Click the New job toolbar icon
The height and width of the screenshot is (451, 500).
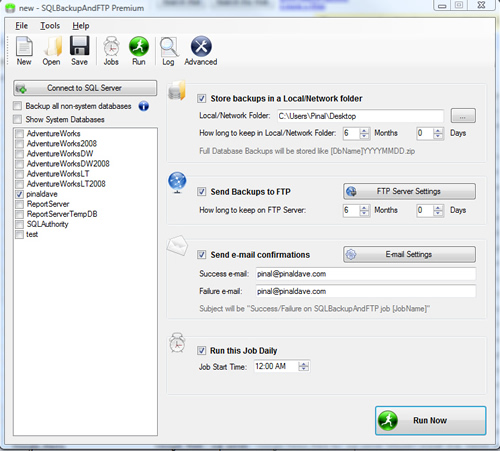24,46
